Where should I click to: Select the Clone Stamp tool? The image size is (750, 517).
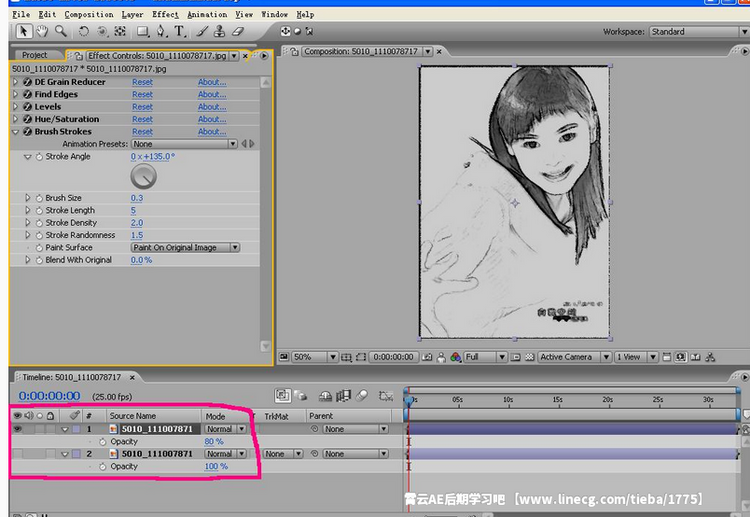[216, 32]
